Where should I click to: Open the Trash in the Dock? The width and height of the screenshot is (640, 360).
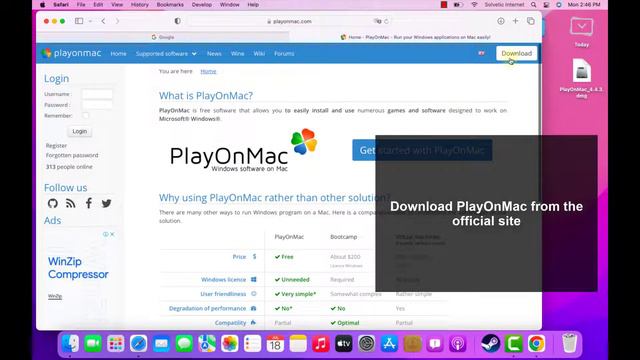(569, 343)
